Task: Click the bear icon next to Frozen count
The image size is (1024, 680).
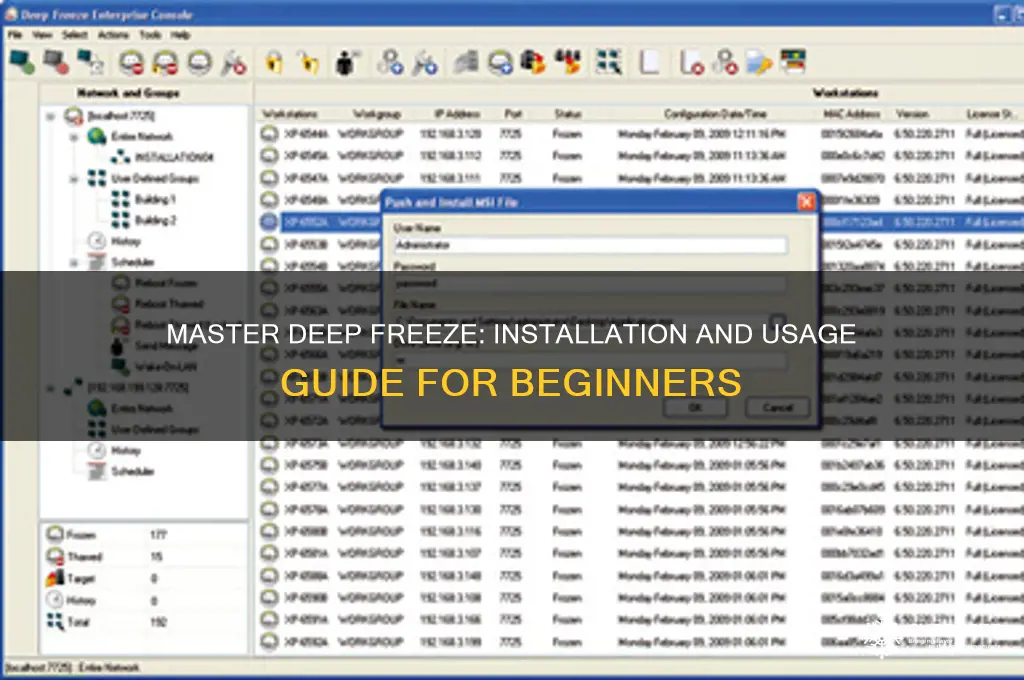Action: [x=54, y=534]
